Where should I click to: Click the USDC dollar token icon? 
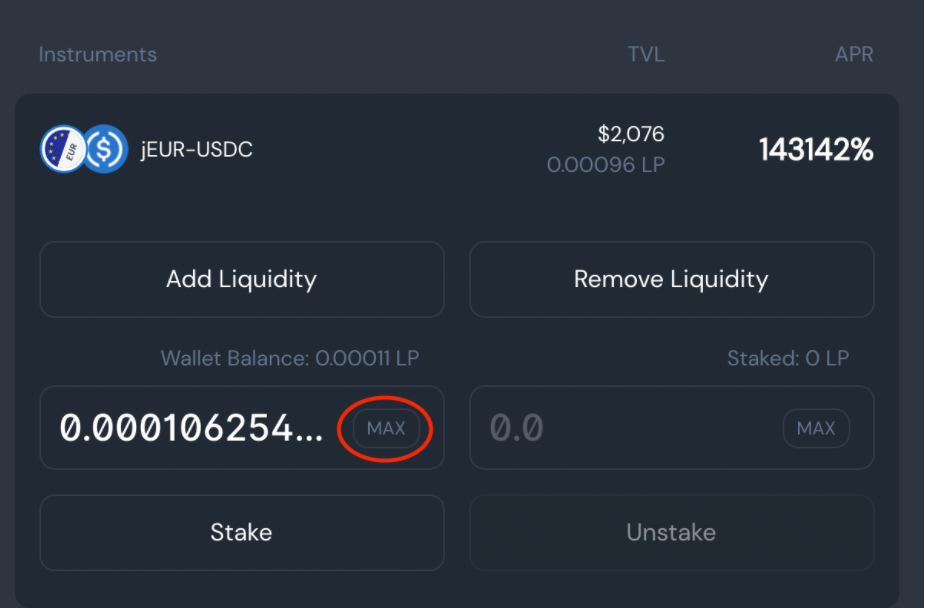pyautogui.click(x=105, y=150)
